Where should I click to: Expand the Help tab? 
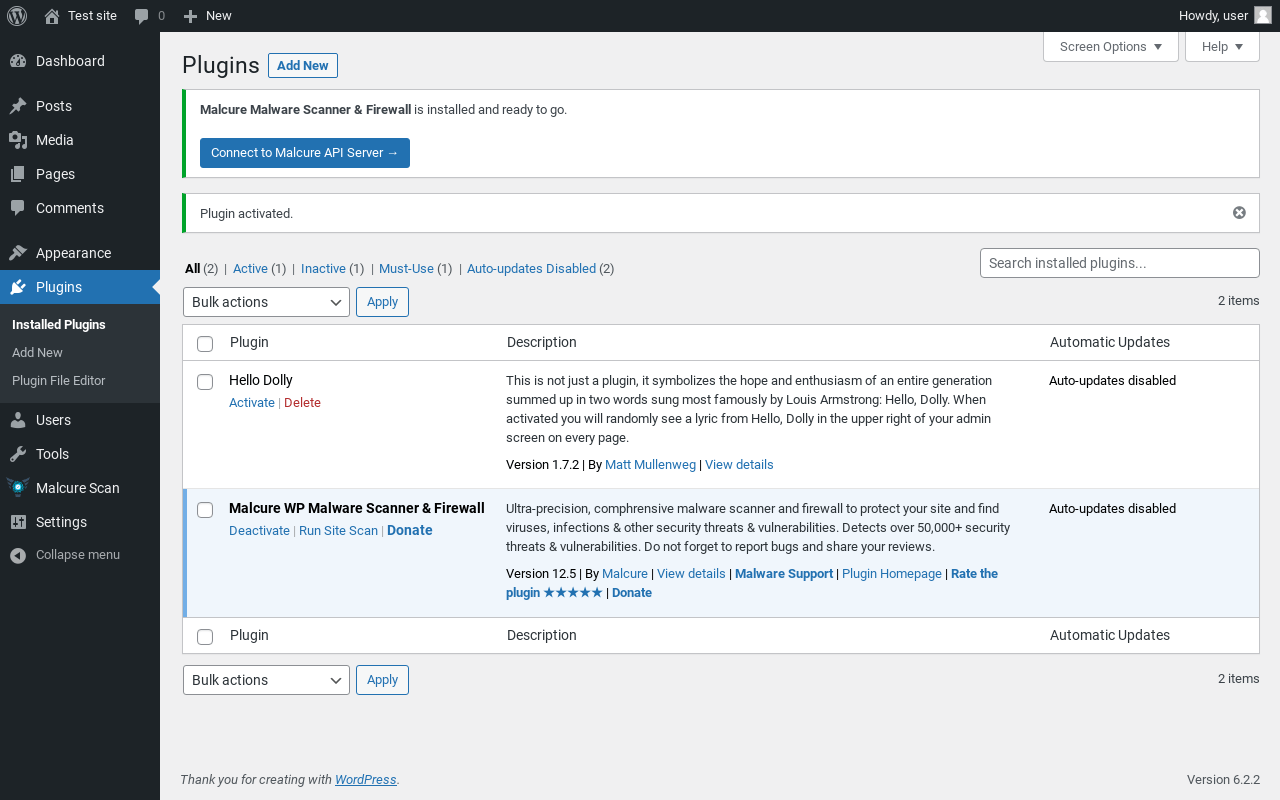click(x=1222, y=47)
